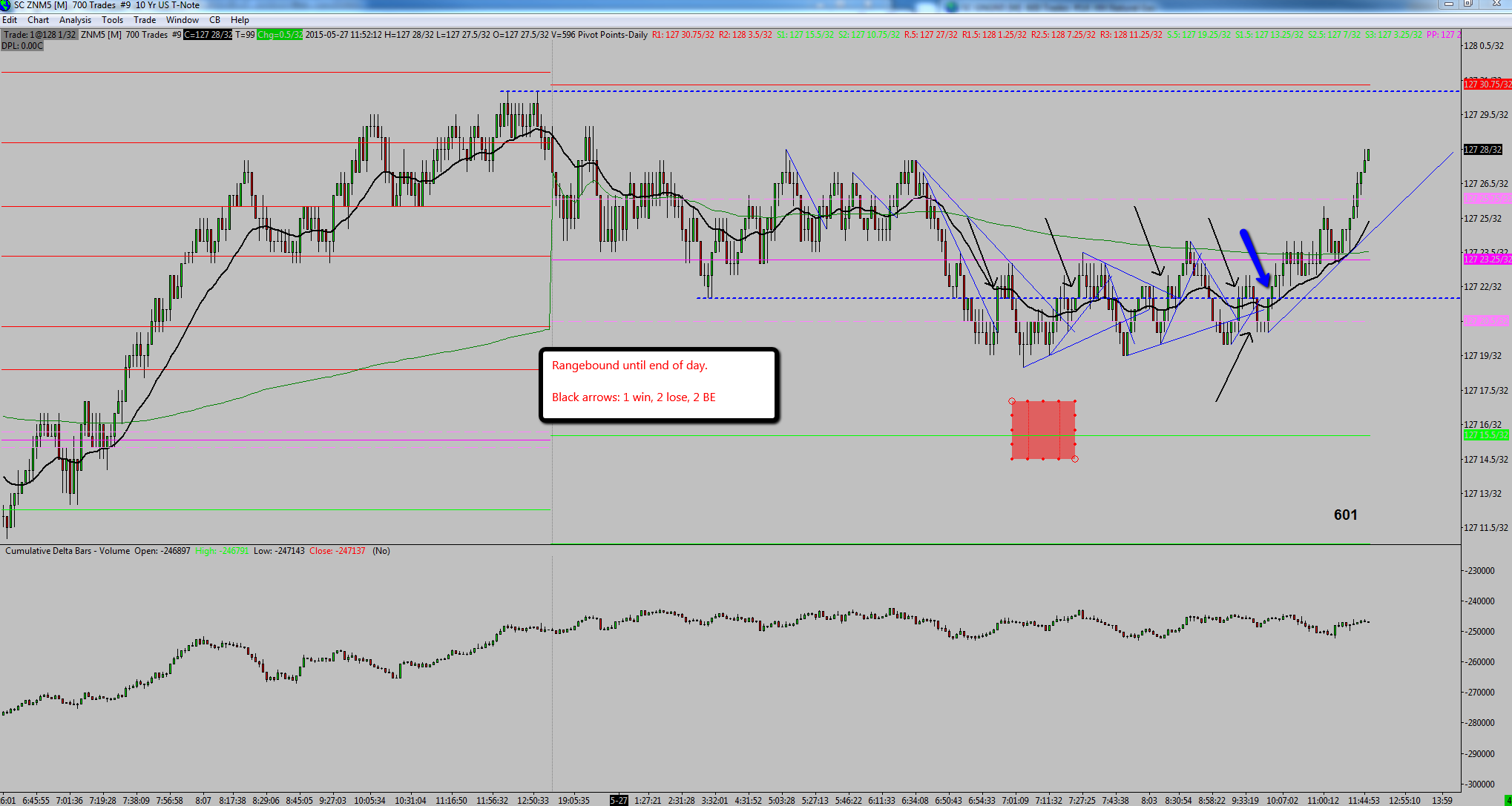Viewport: 1512px width, 806px height.
Task: Click the 'Pivot Points-Daily' study label
Action: point(612,35)
